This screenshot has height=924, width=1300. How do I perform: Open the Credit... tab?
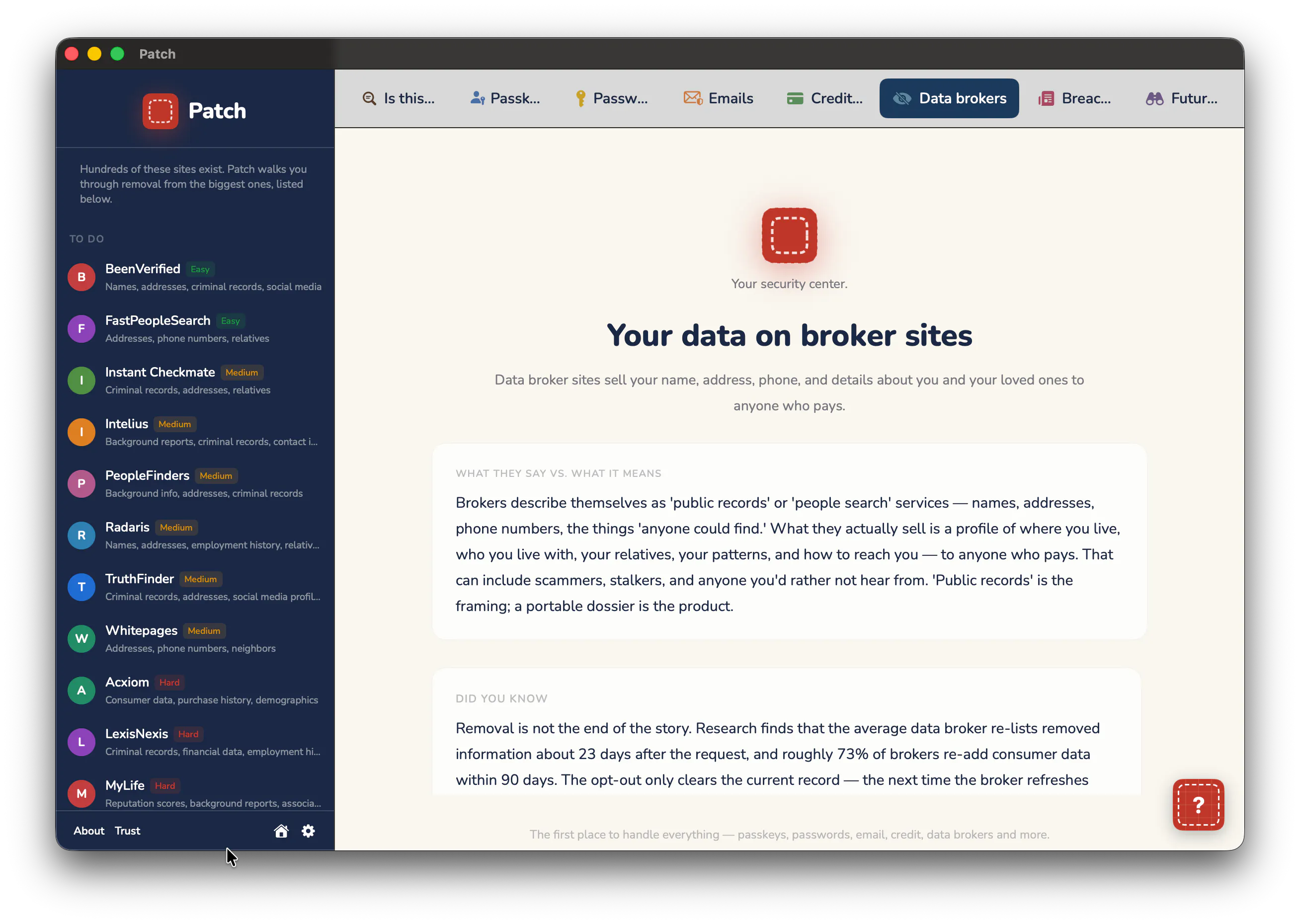click(824, 98)
